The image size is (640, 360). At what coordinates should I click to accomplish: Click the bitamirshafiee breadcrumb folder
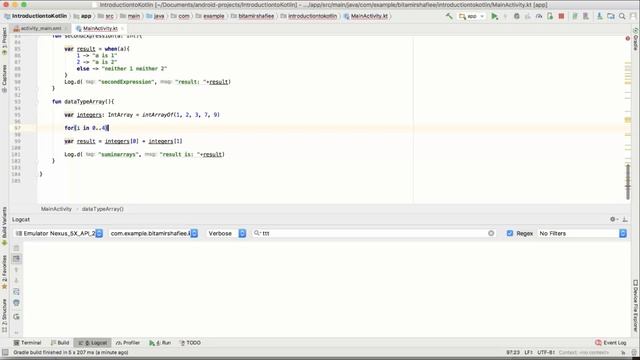(253, 16)
